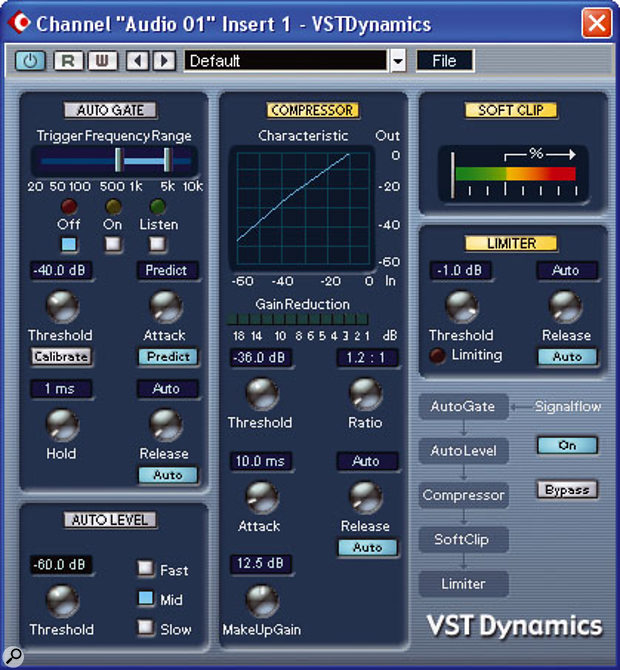Click the Gain Reduction meter

pyautogui.click(x=298, y=319)
